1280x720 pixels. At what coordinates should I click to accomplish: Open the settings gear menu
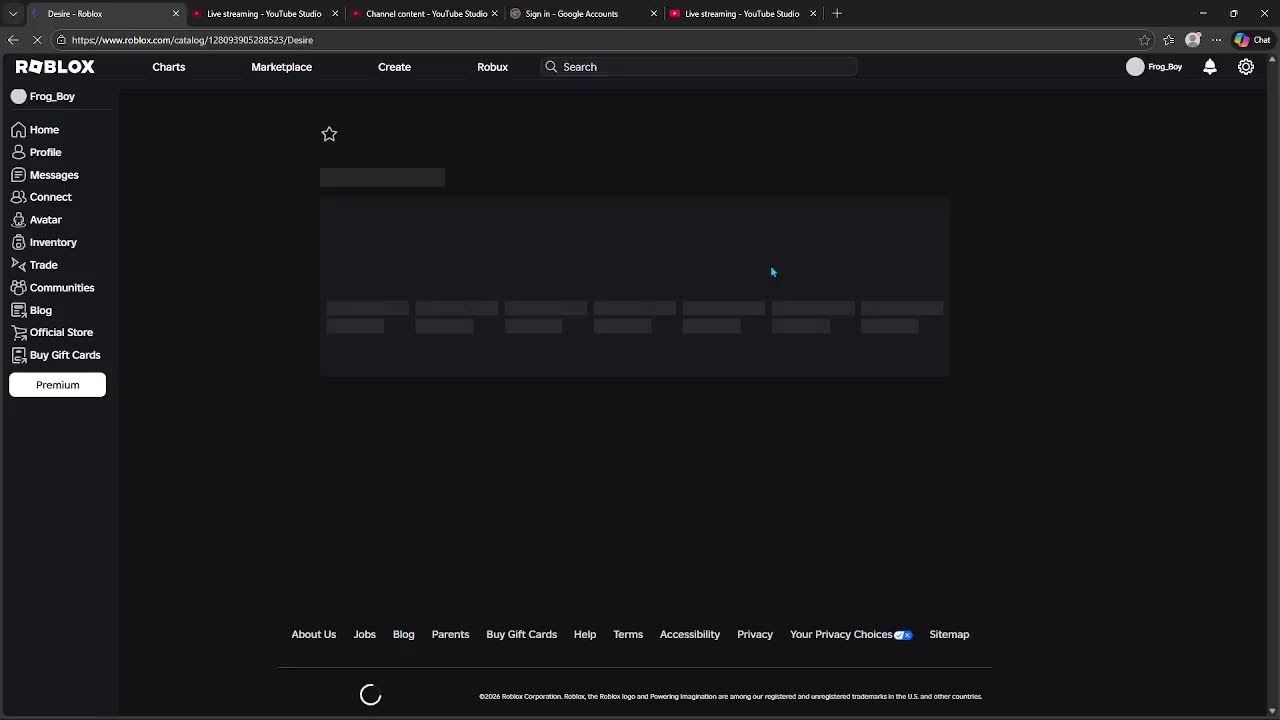(x=1246, y=67)
